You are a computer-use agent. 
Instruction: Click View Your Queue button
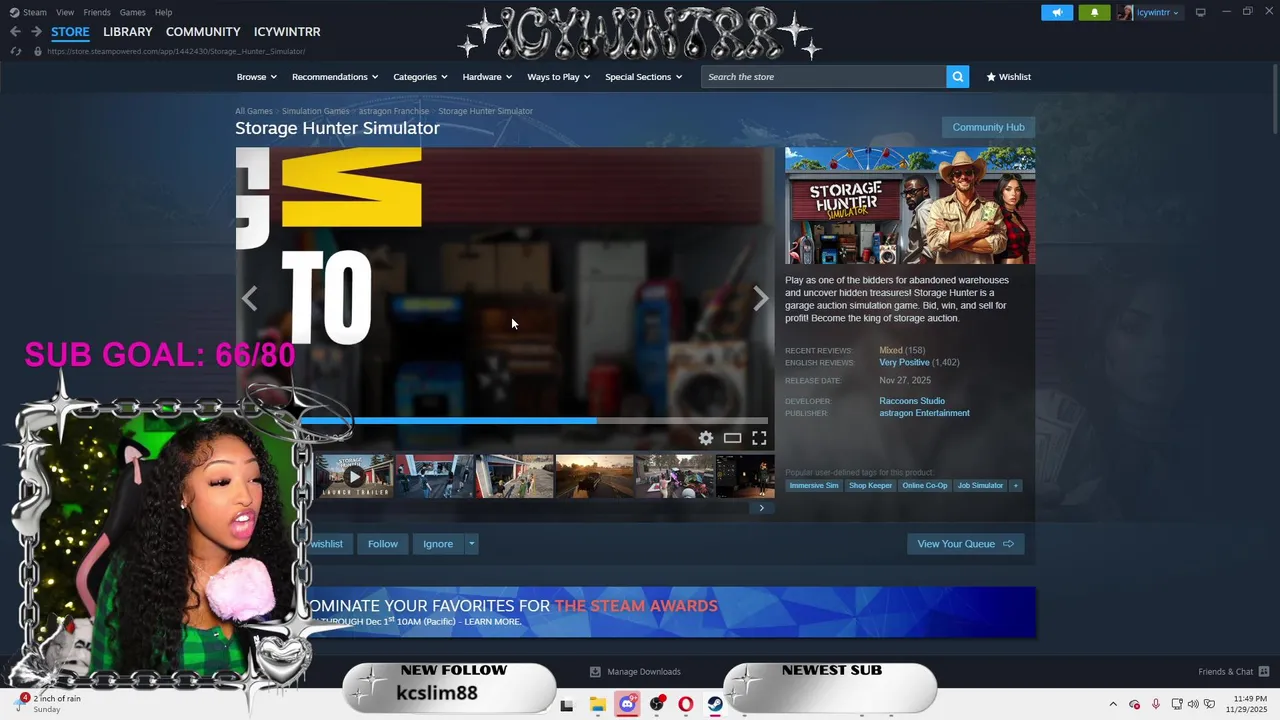965,544
